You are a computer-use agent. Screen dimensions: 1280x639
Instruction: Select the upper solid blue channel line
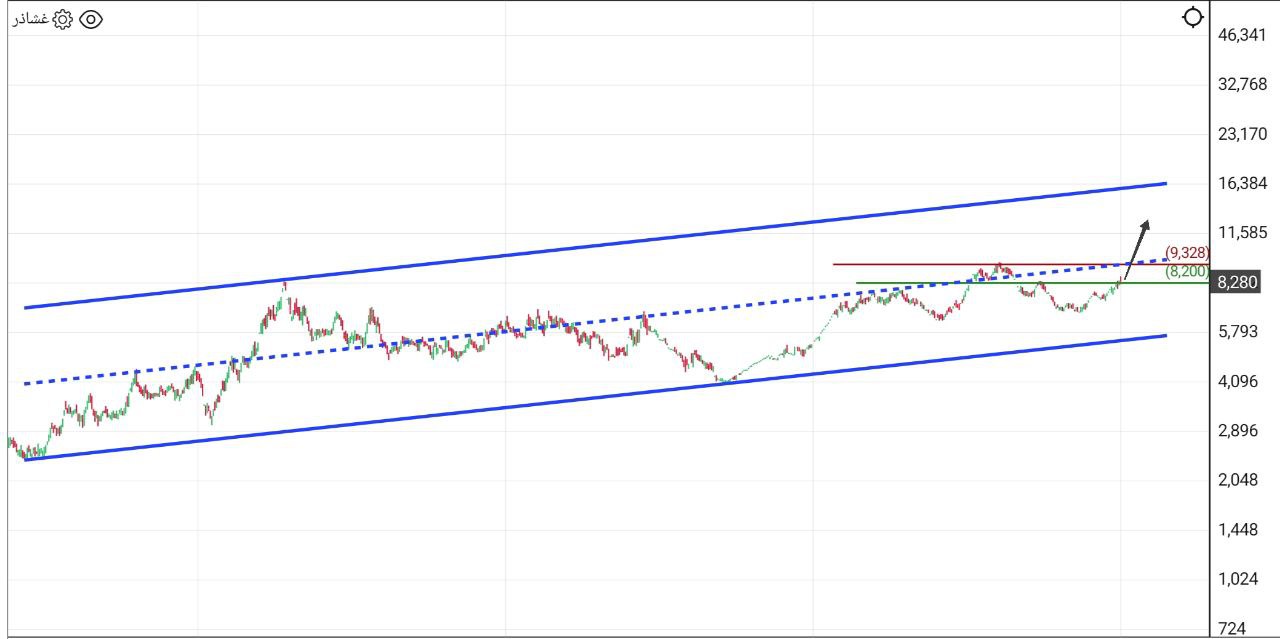click(600, 245)
